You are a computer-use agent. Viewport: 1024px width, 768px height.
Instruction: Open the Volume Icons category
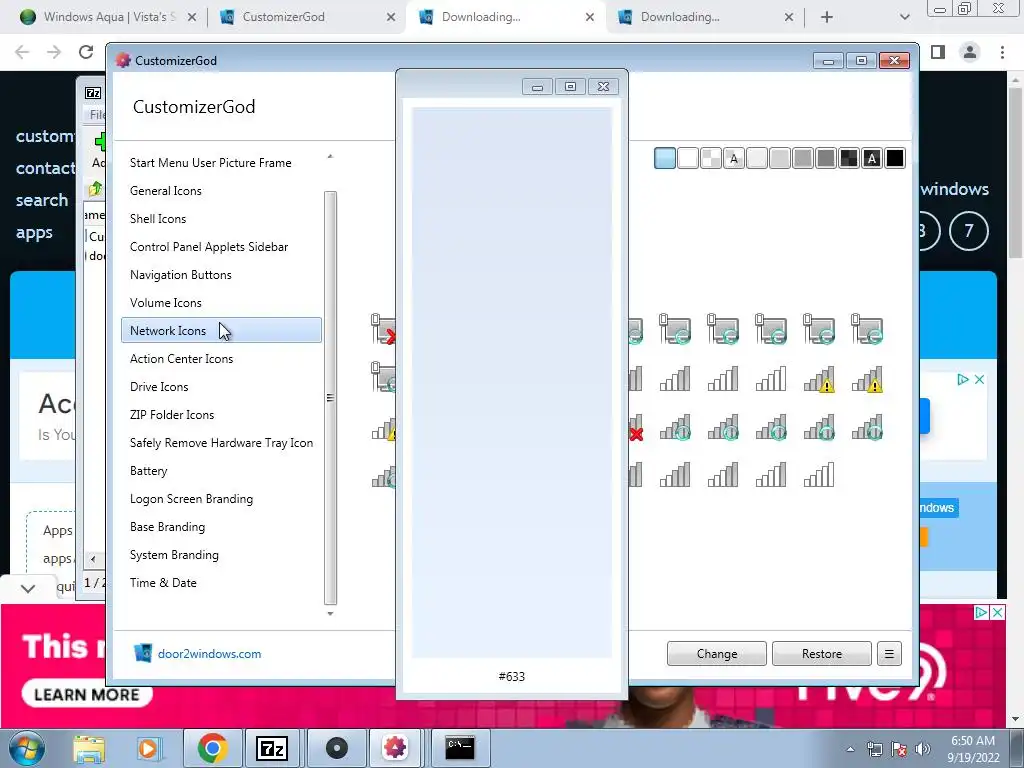point(221,303)
